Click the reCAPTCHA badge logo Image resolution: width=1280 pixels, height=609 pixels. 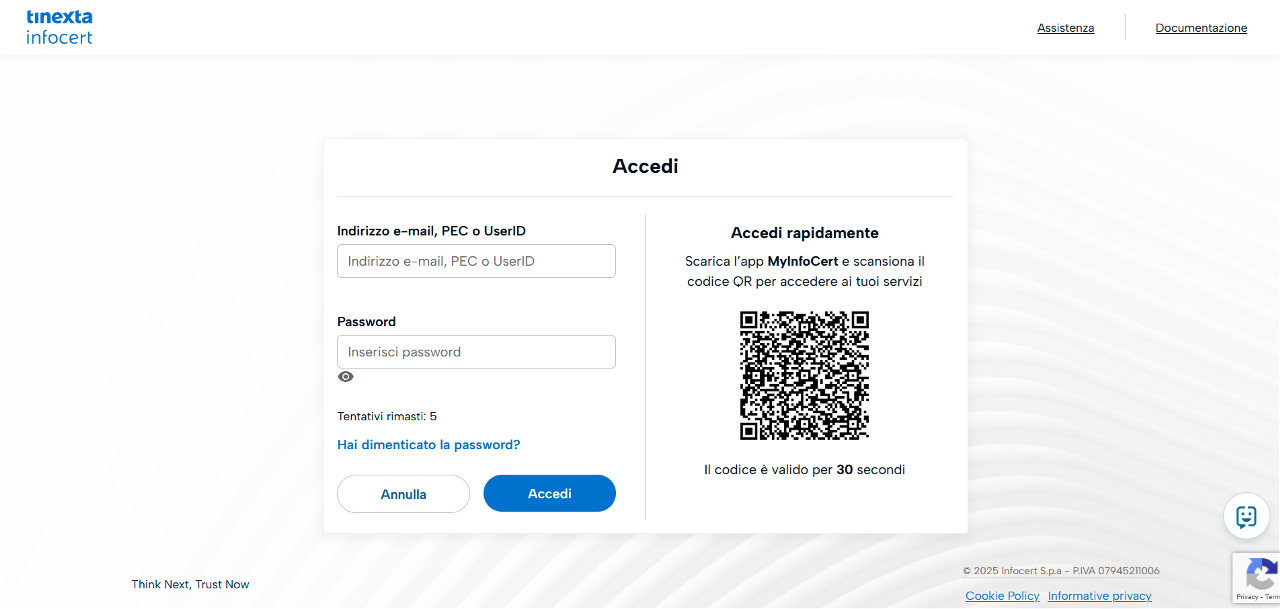[1262, 575]
